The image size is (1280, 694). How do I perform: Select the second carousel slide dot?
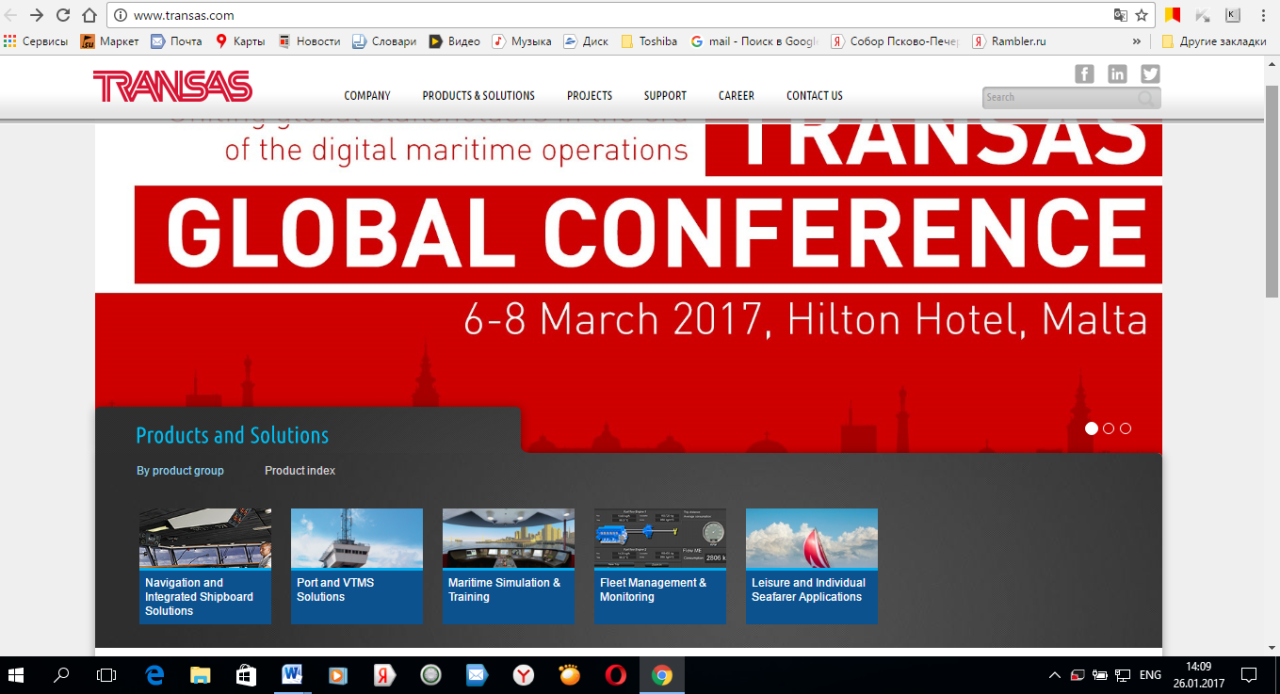1108,428
